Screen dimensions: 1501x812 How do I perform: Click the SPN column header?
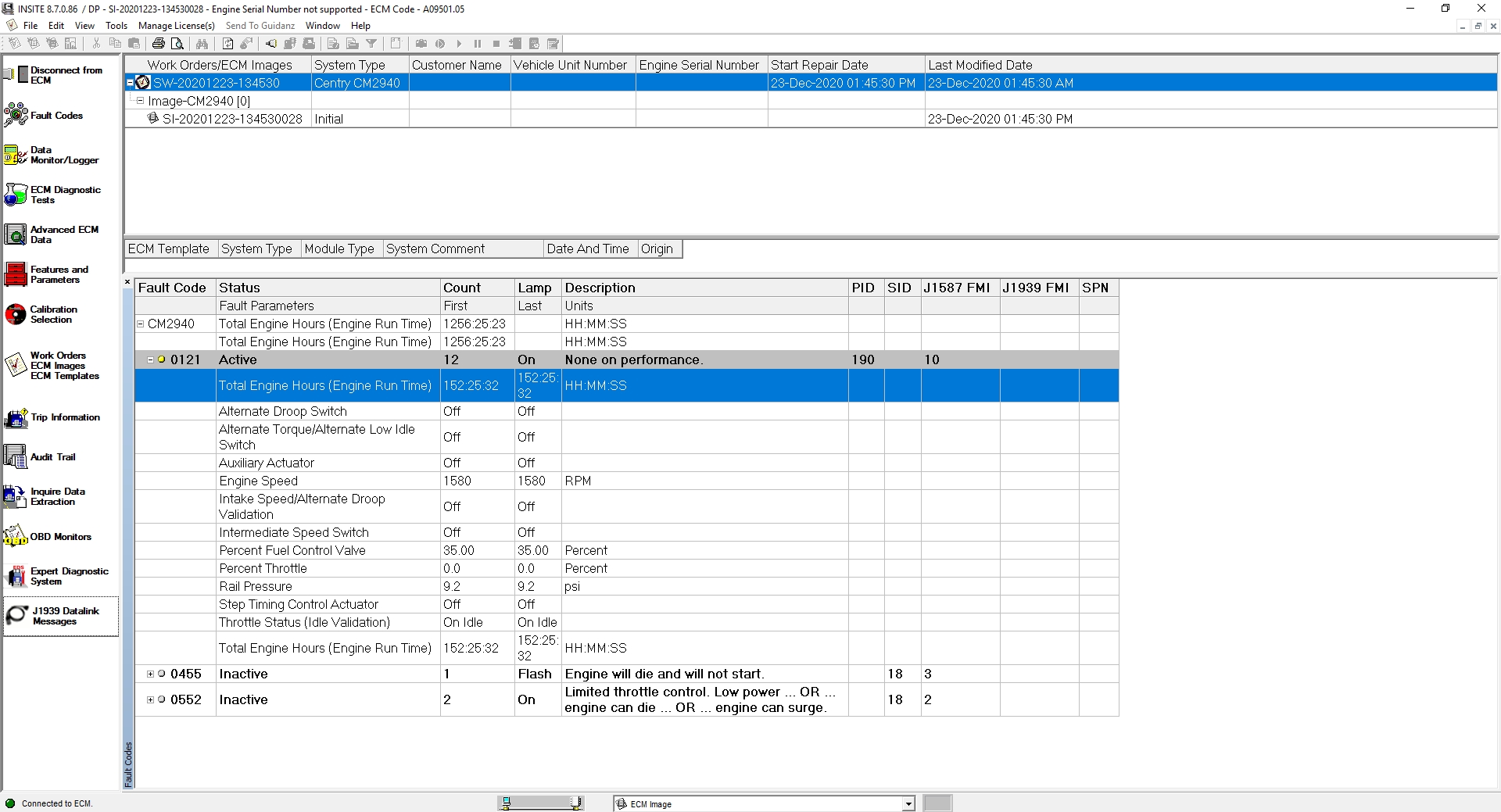pyautogui.click(x=1098, y=288)
